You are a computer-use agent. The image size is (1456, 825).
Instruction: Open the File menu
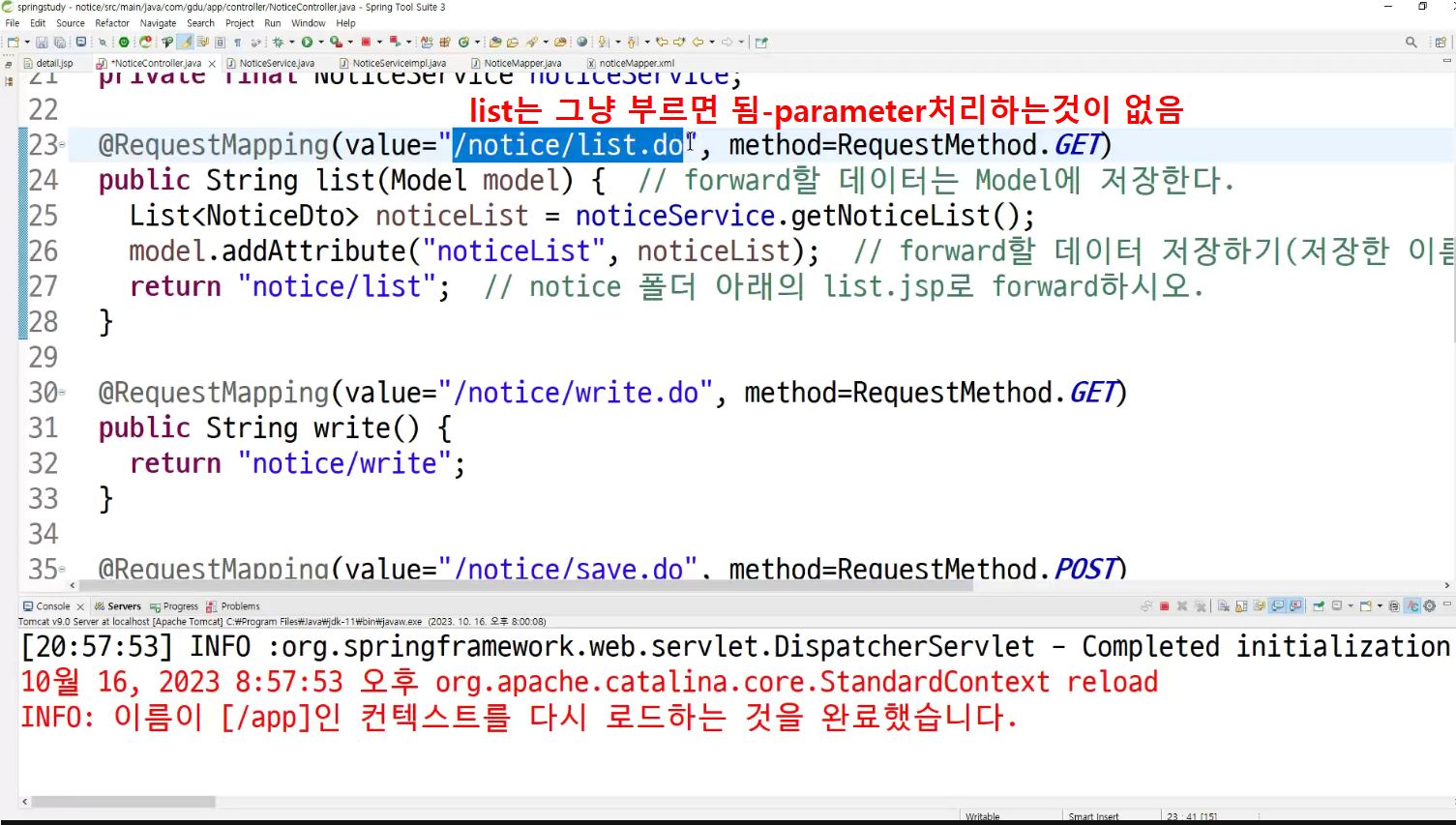tap(12, 23)
